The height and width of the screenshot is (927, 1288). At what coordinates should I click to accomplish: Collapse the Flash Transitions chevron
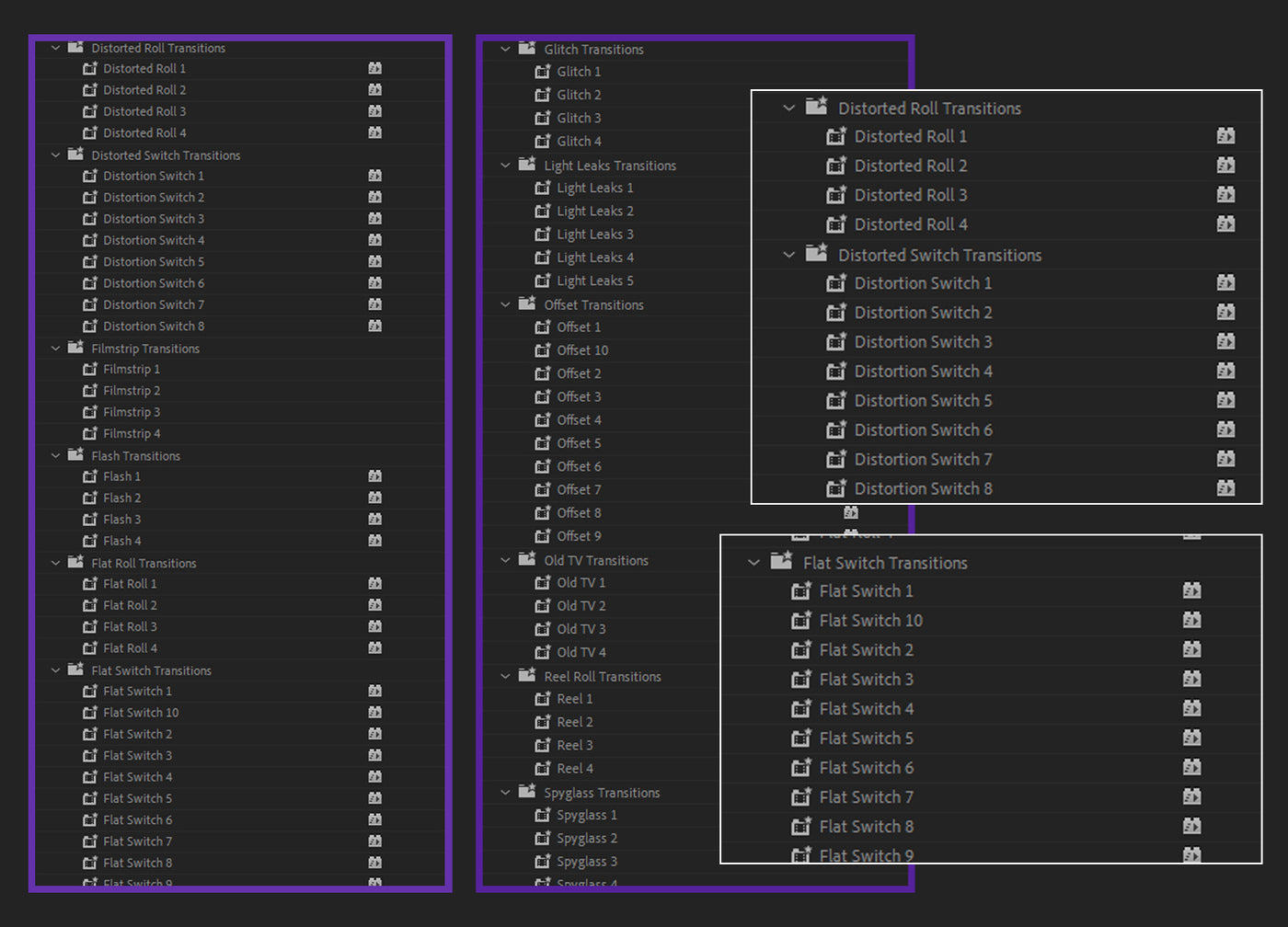click(56, 456)
